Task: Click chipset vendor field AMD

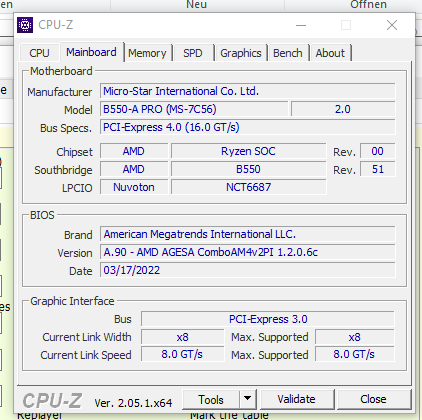Action: click(134, 151)
